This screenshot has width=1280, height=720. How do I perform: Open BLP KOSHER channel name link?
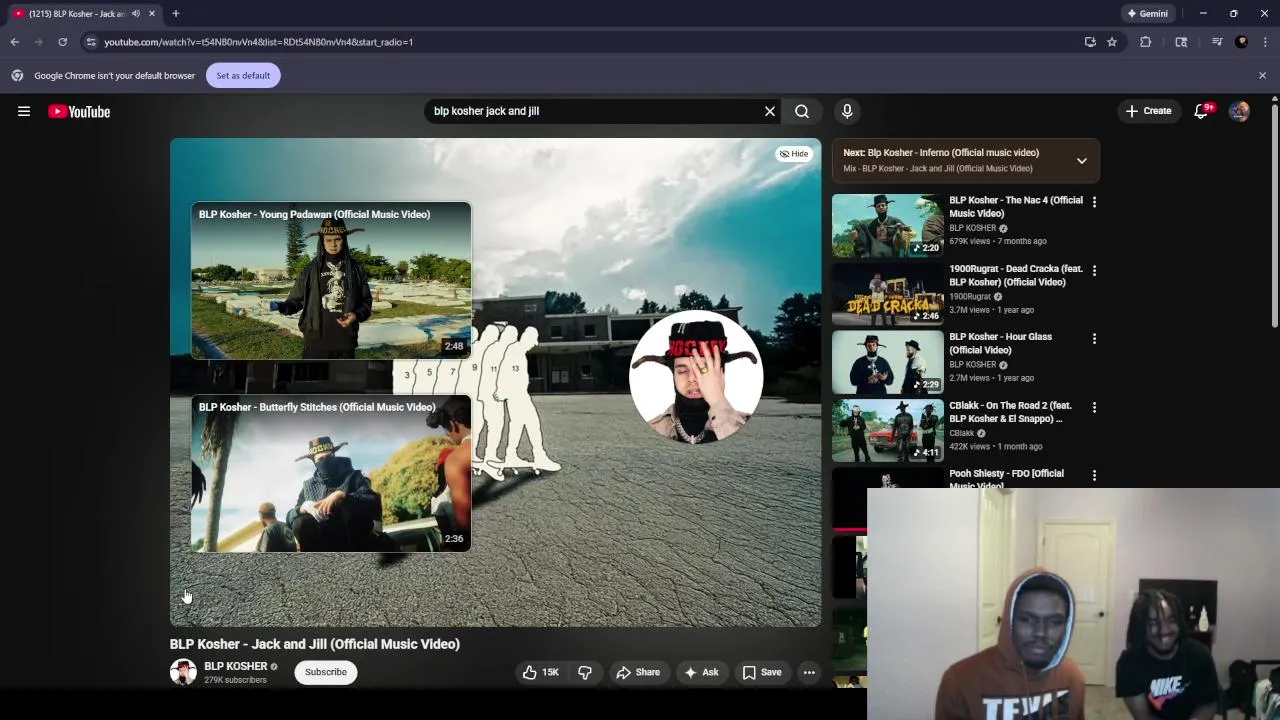tap(236, 666)
